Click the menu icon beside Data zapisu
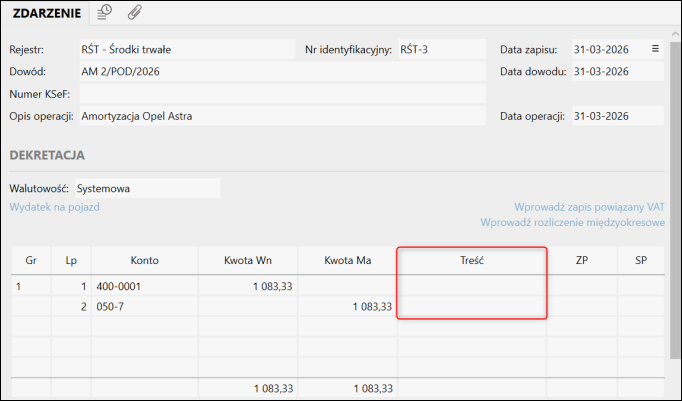 click(x=656, y=48)
